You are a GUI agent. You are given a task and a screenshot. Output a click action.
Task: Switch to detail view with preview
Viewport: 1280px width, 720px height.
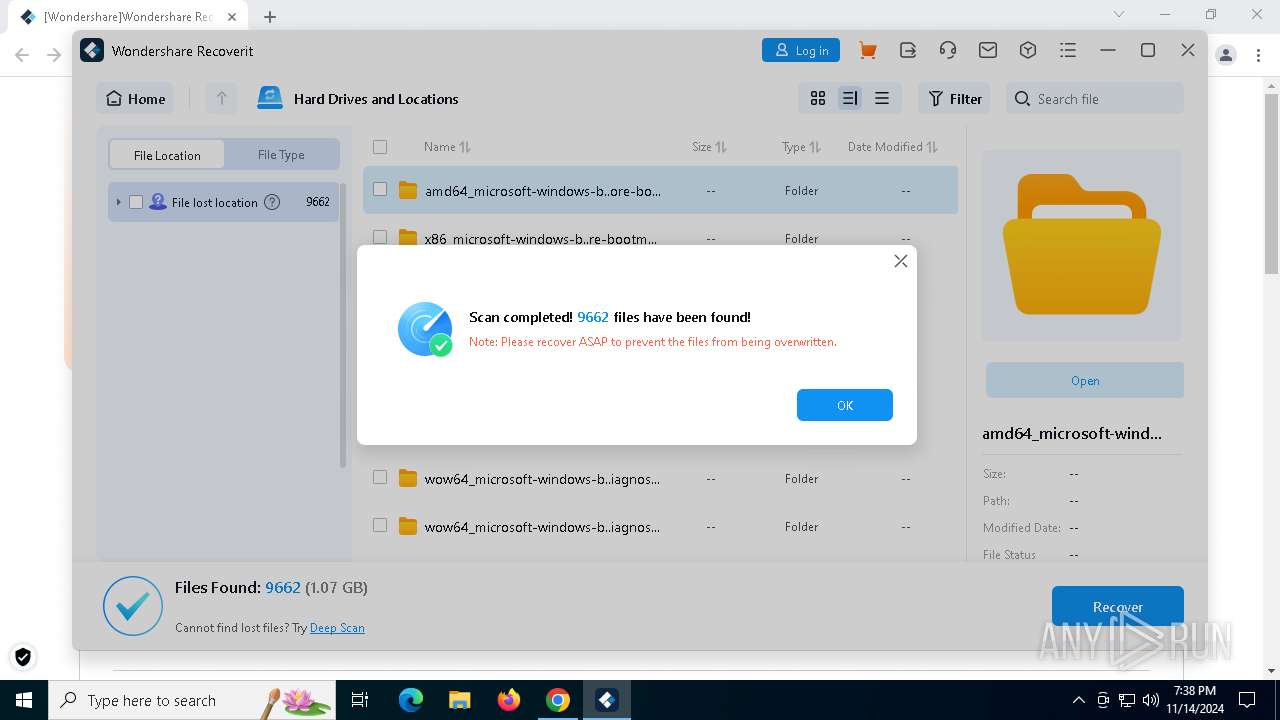point(850,98)
